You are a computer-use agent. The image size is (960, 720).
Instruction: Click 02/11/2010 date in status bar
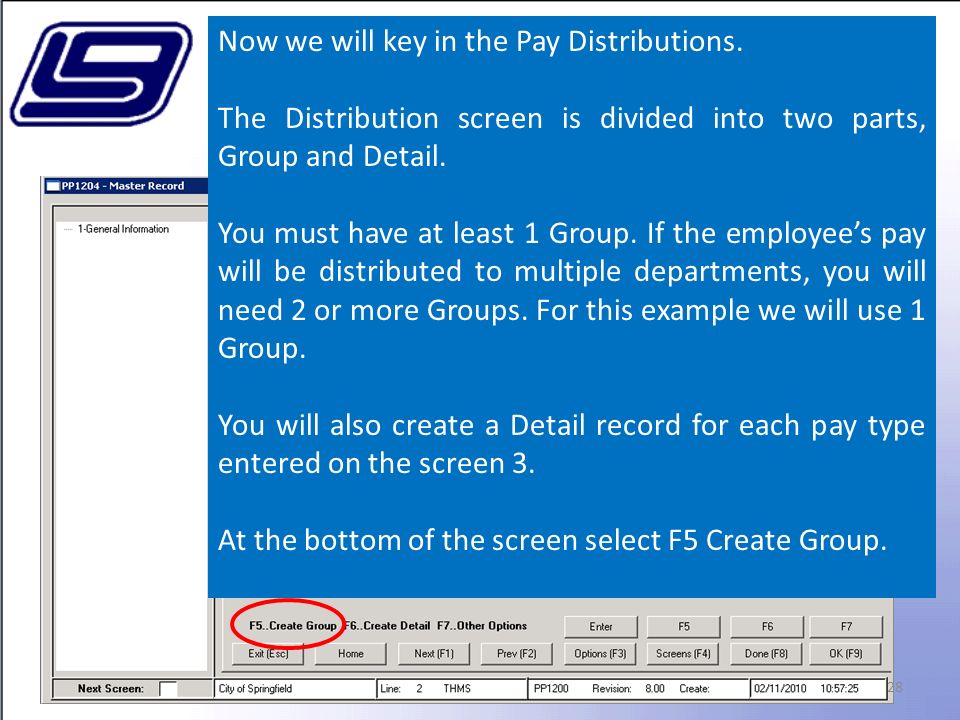tap(780, 688)
